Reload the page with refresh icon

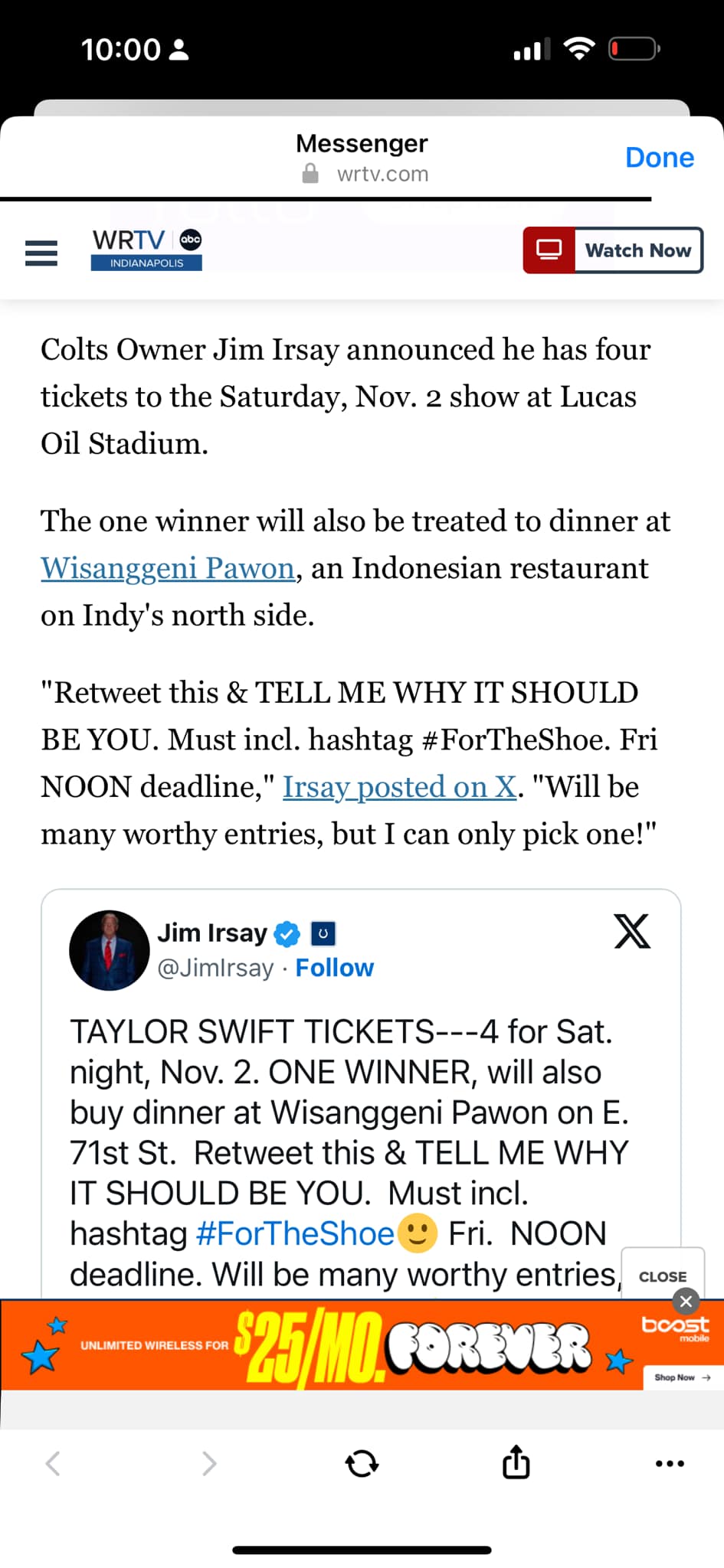(x=362, y=1463)
